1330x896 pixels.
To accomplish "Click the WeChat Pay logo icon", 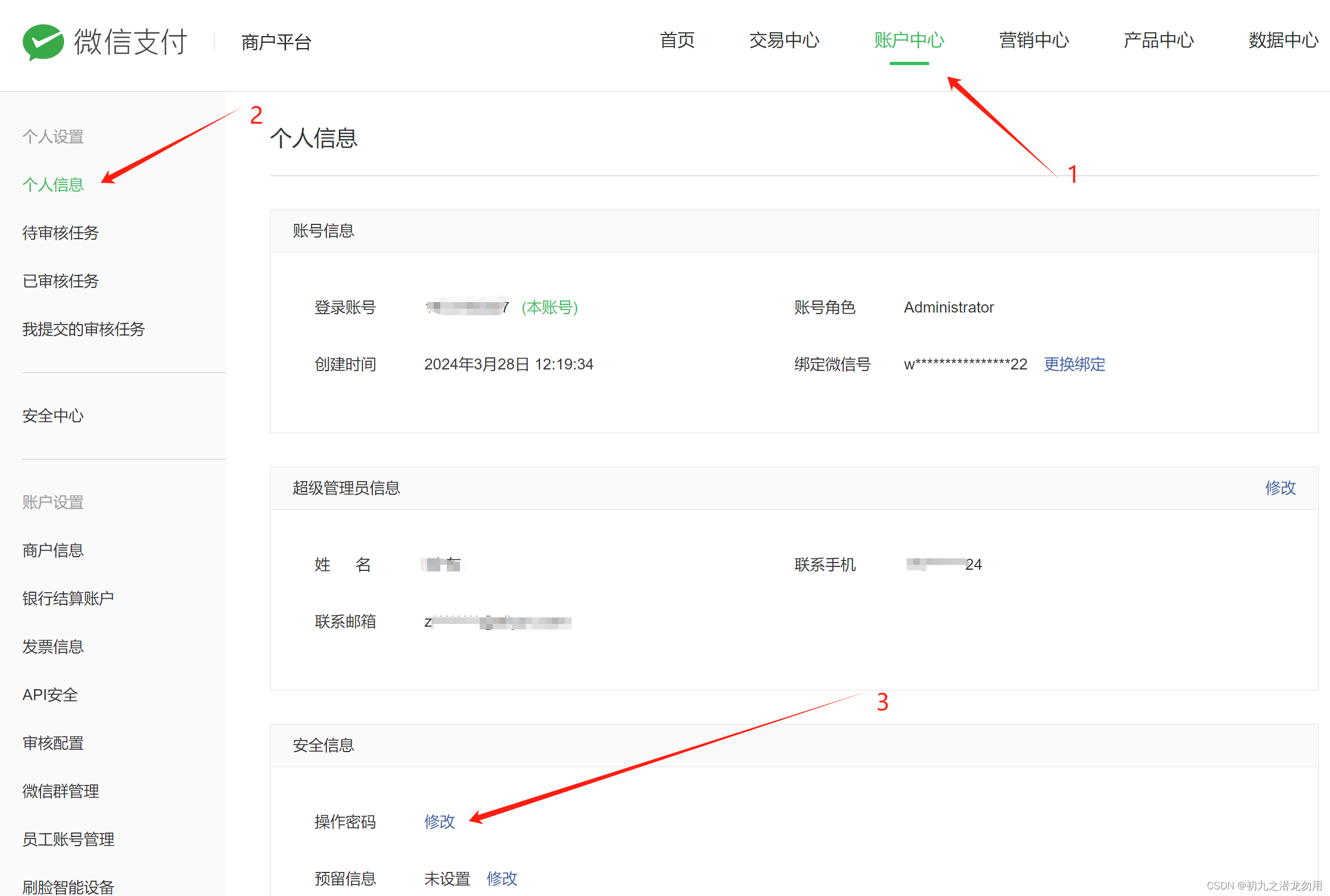I will (43, 42).
